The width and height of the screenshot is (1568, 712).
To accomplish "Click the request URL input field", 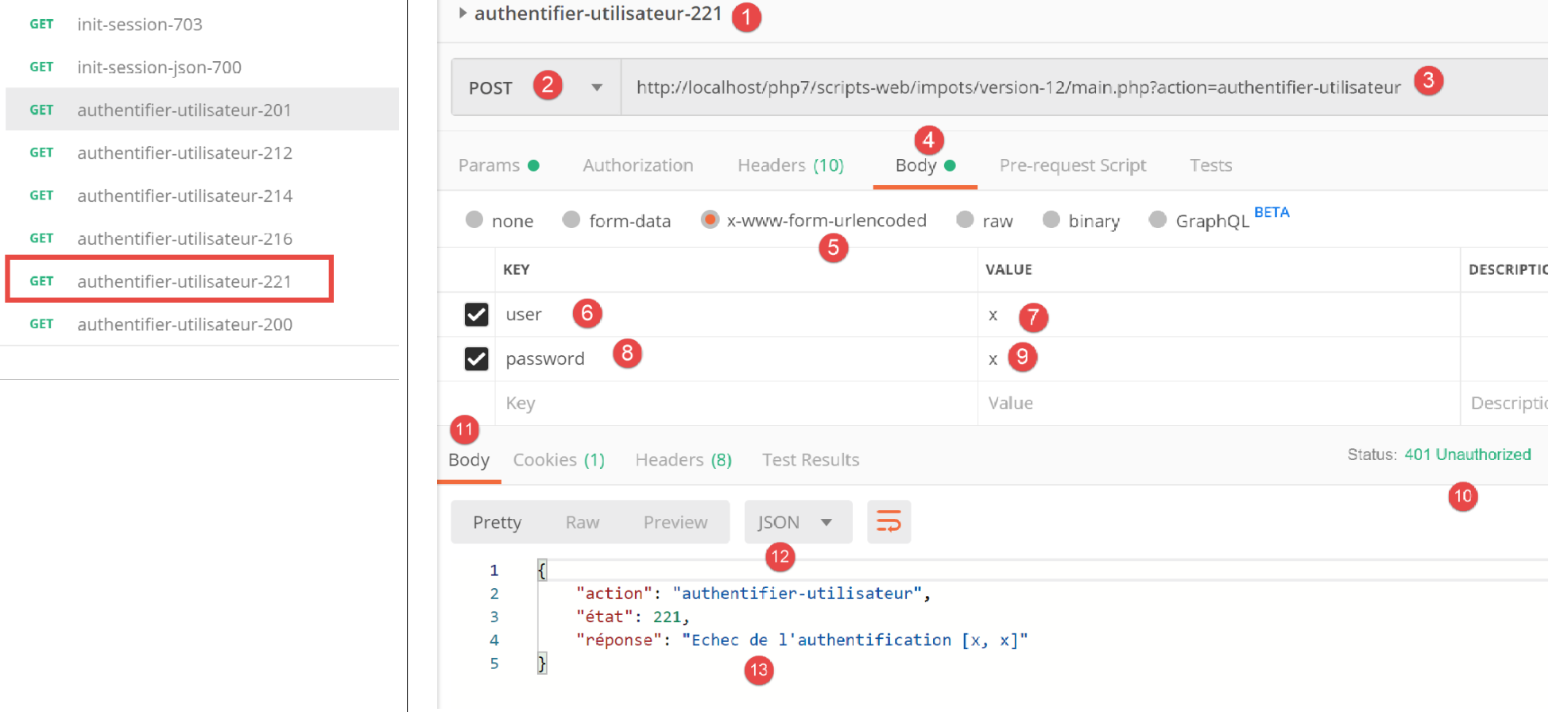I will click(1017, 87).
